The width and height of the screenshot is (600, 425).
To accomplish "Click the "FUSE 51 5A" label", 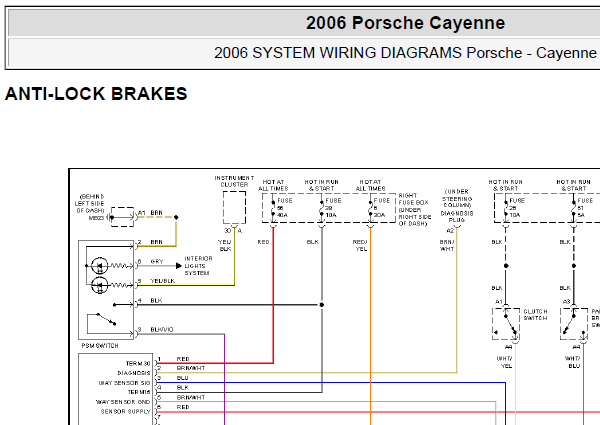I will (x=585, y=208).
